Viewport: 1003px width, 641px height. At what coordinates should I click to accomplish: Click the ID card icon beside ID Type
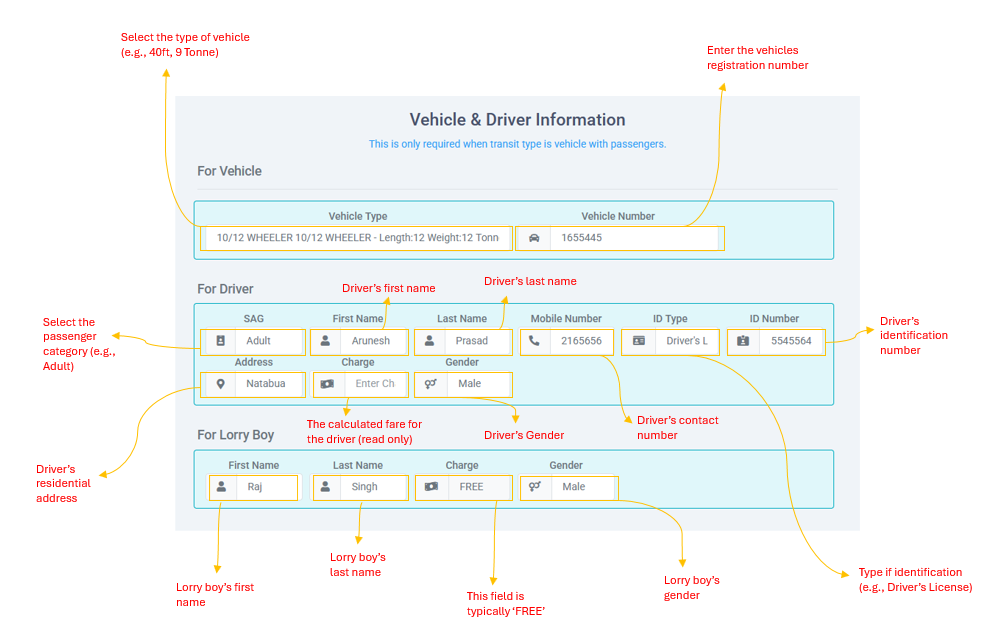click(x=638, y=341)
